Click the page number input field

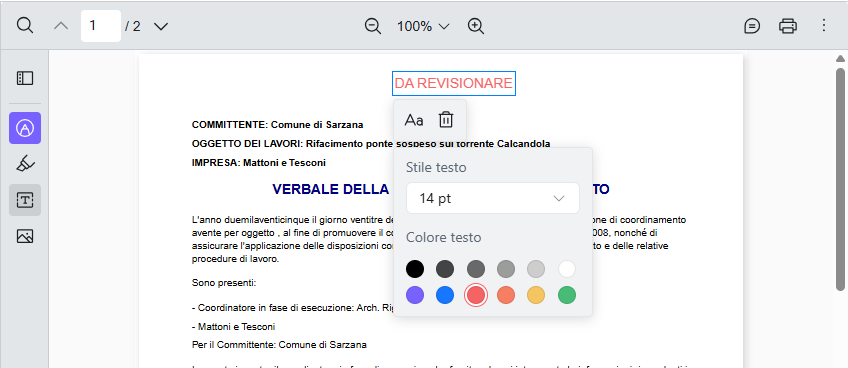pos(101,26)
